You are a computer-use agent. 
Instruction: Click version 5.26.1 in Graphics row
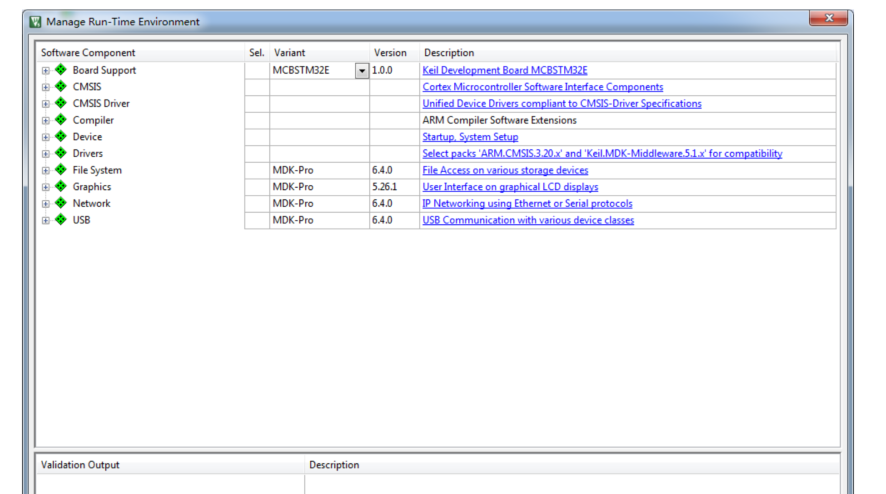(x=384, y=187)
